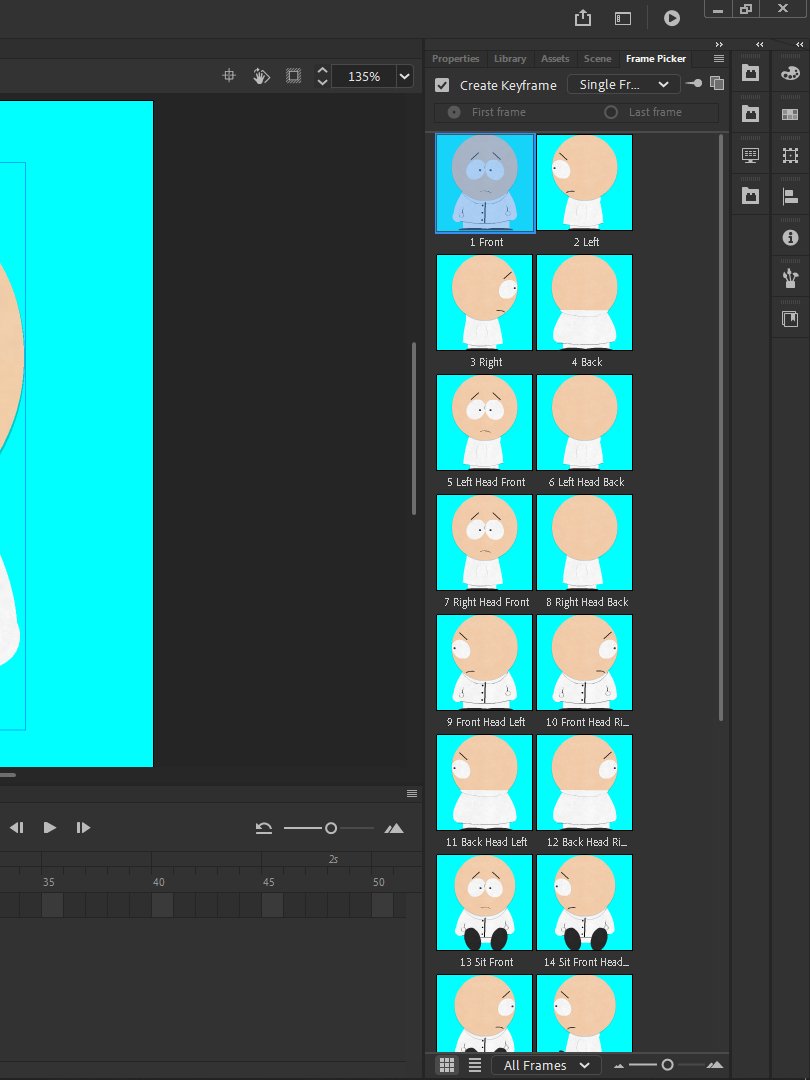Choose the 13 Sit Front thumbnail

click(x=484, y=902)
